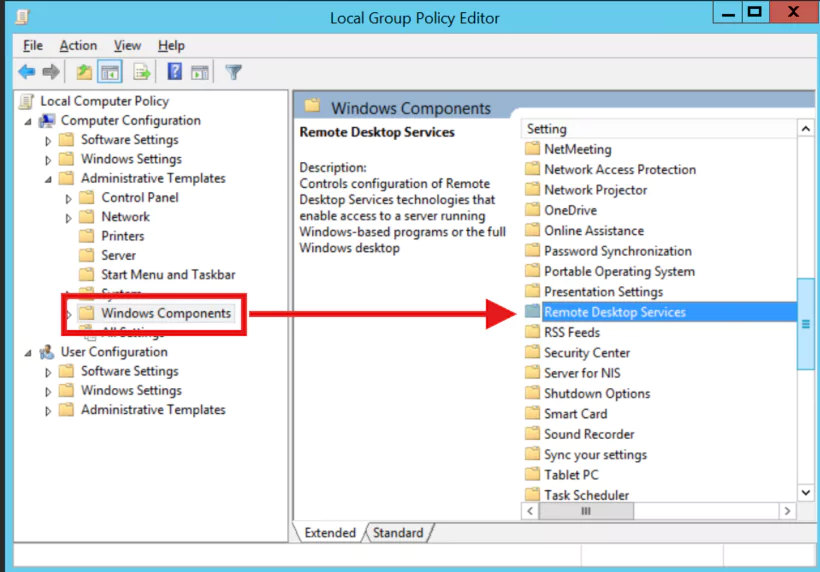Click the horizontal scrollbar right arrow
820x572 pixels.
pos(787,511)
